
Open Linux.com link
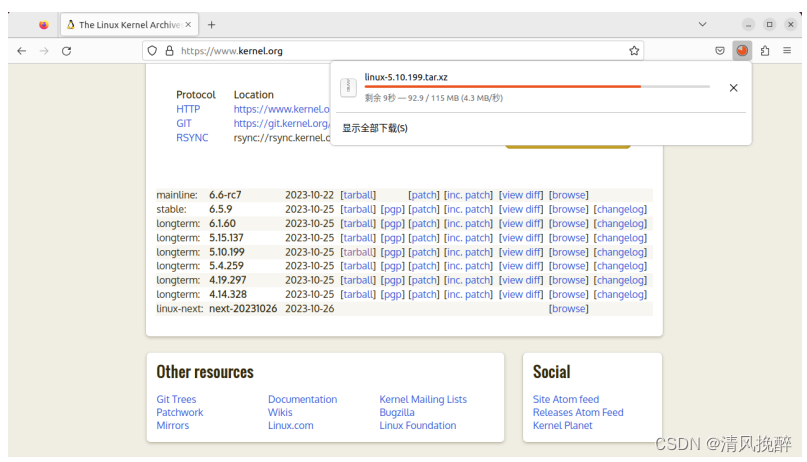pos(290,425)
